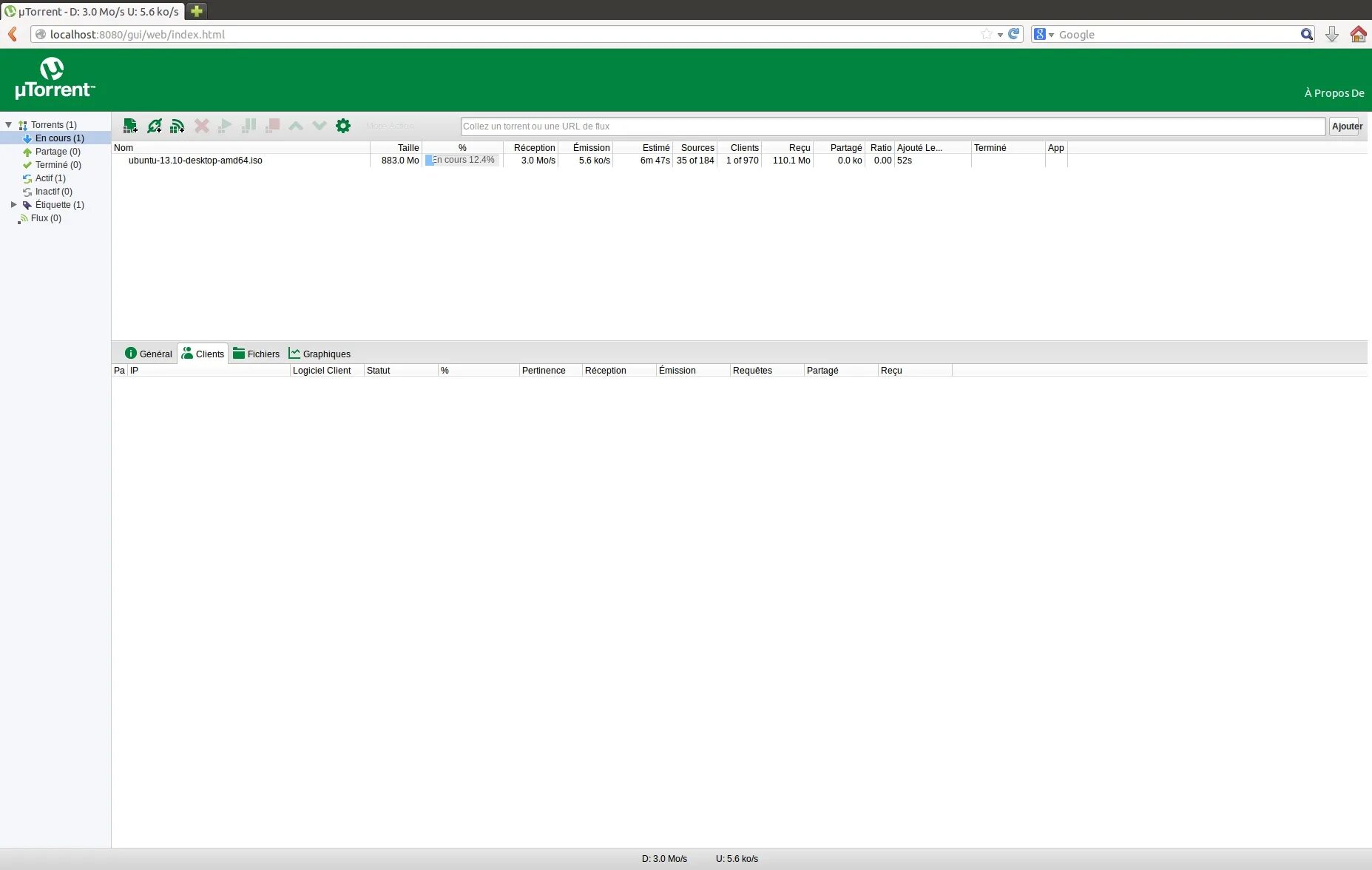Click the browser downloads arrow icon
1372x870 pixels.
click(1331, 34)
